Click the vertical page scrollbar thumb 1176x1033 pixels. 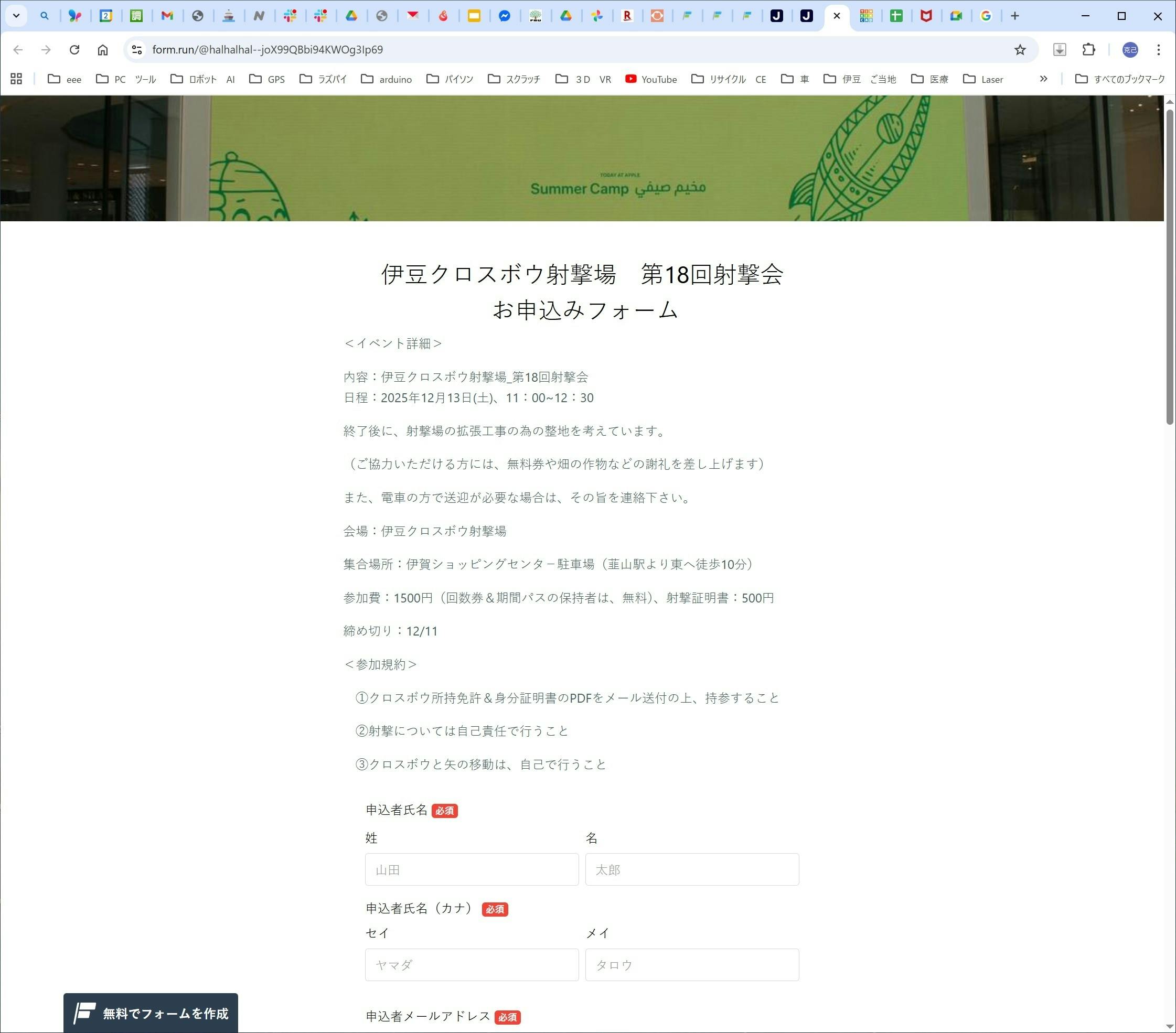1169,265
